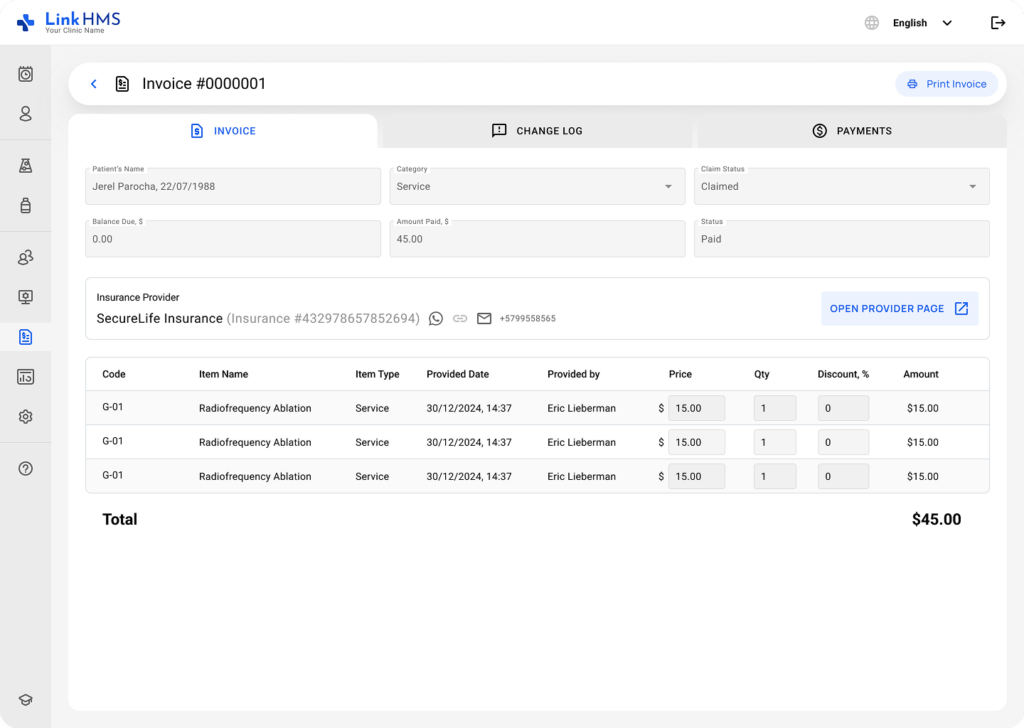Image resolution: width=1024 pixels, height=728 pixels.
Task: Click the Amount Paid field
Action: point(537,239)
